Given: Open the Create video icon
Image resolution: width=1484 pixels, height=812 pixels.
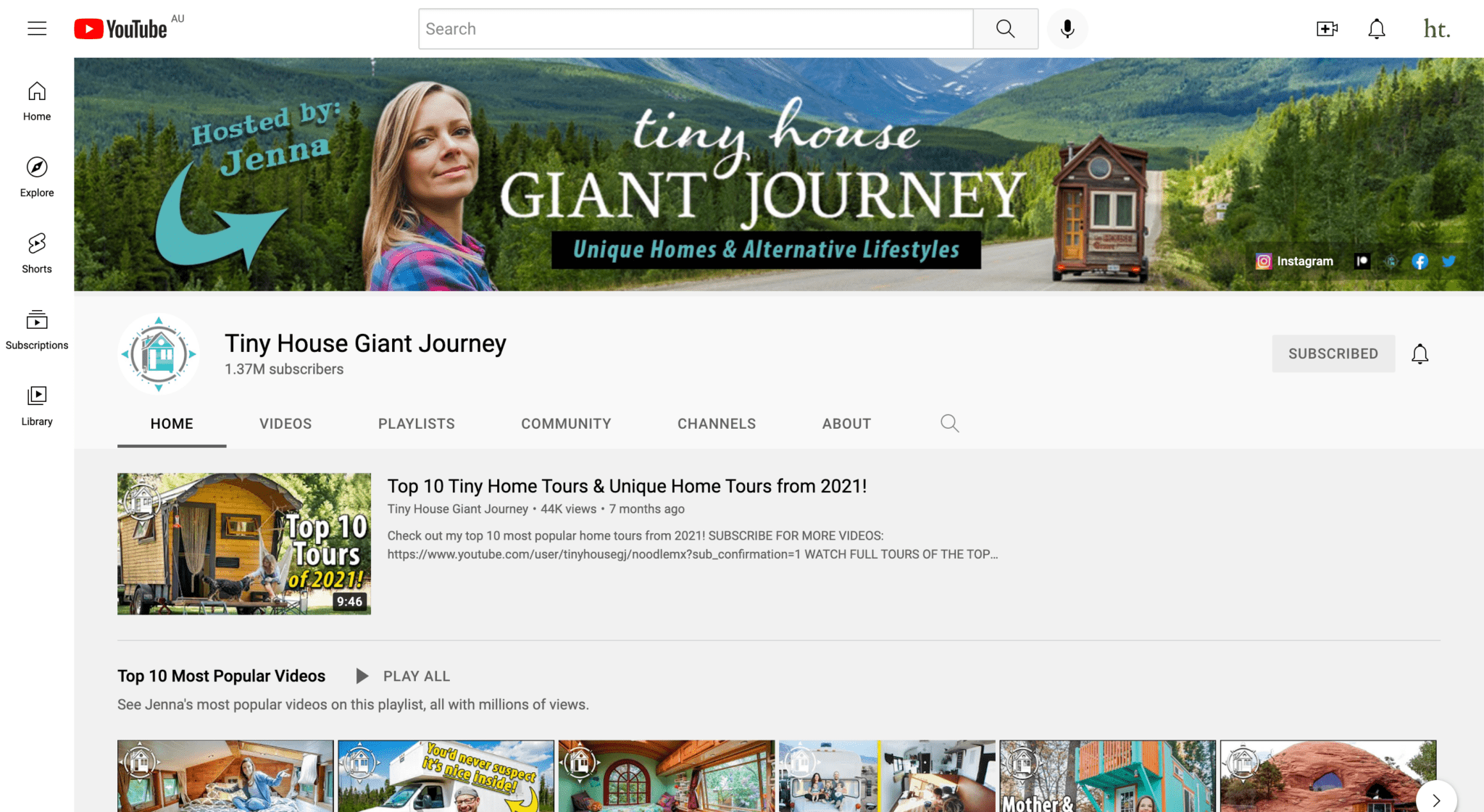Looking at the screenshot, I should point(1327,29).
